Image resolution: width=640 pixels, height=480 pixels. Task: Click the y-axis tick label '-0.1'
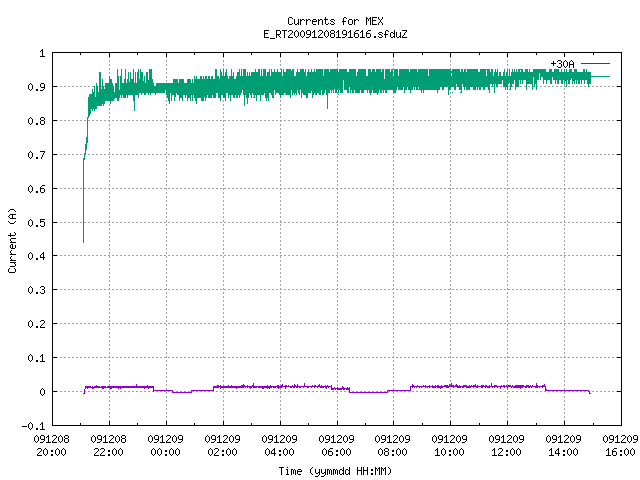pyautogui.click(x=33, y=426)
